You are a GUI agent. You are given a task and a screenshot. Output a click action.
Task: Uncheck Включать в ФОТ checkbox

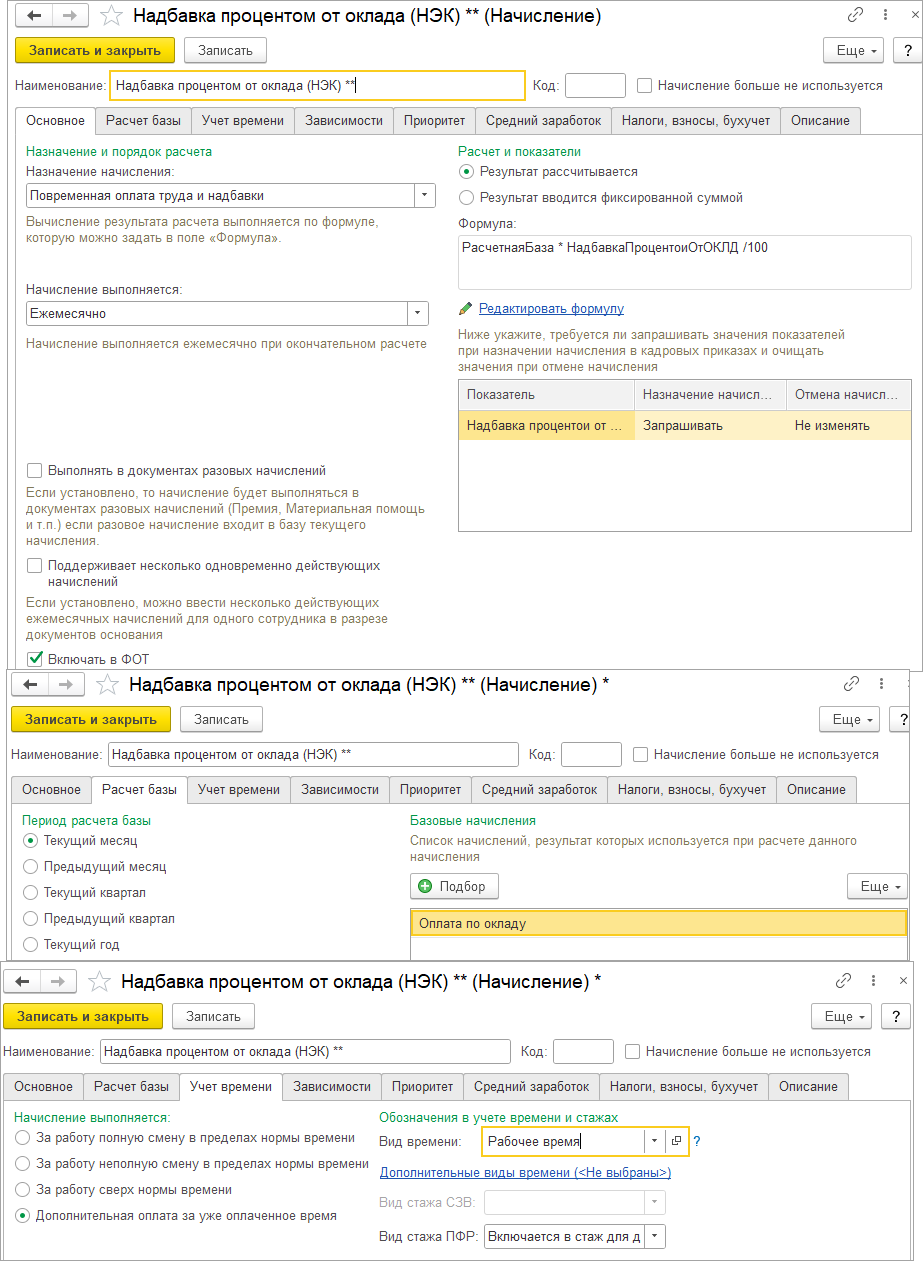[x=35, y=659]
